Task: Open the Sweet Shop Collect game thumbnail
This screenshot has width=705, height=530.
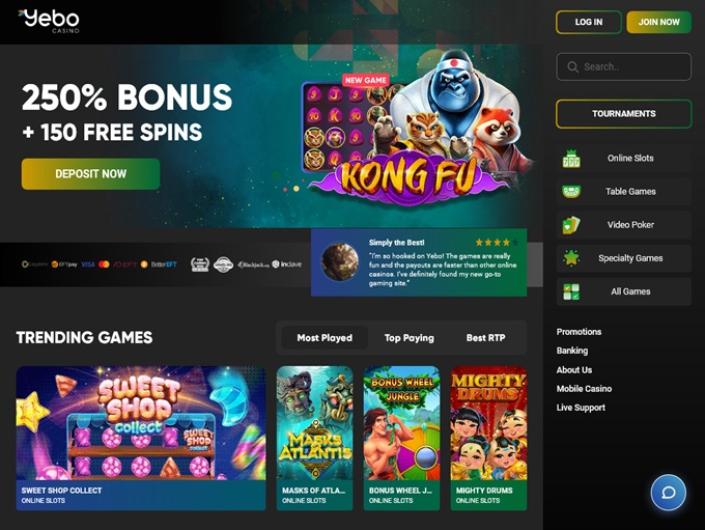Action: point(141,438)
